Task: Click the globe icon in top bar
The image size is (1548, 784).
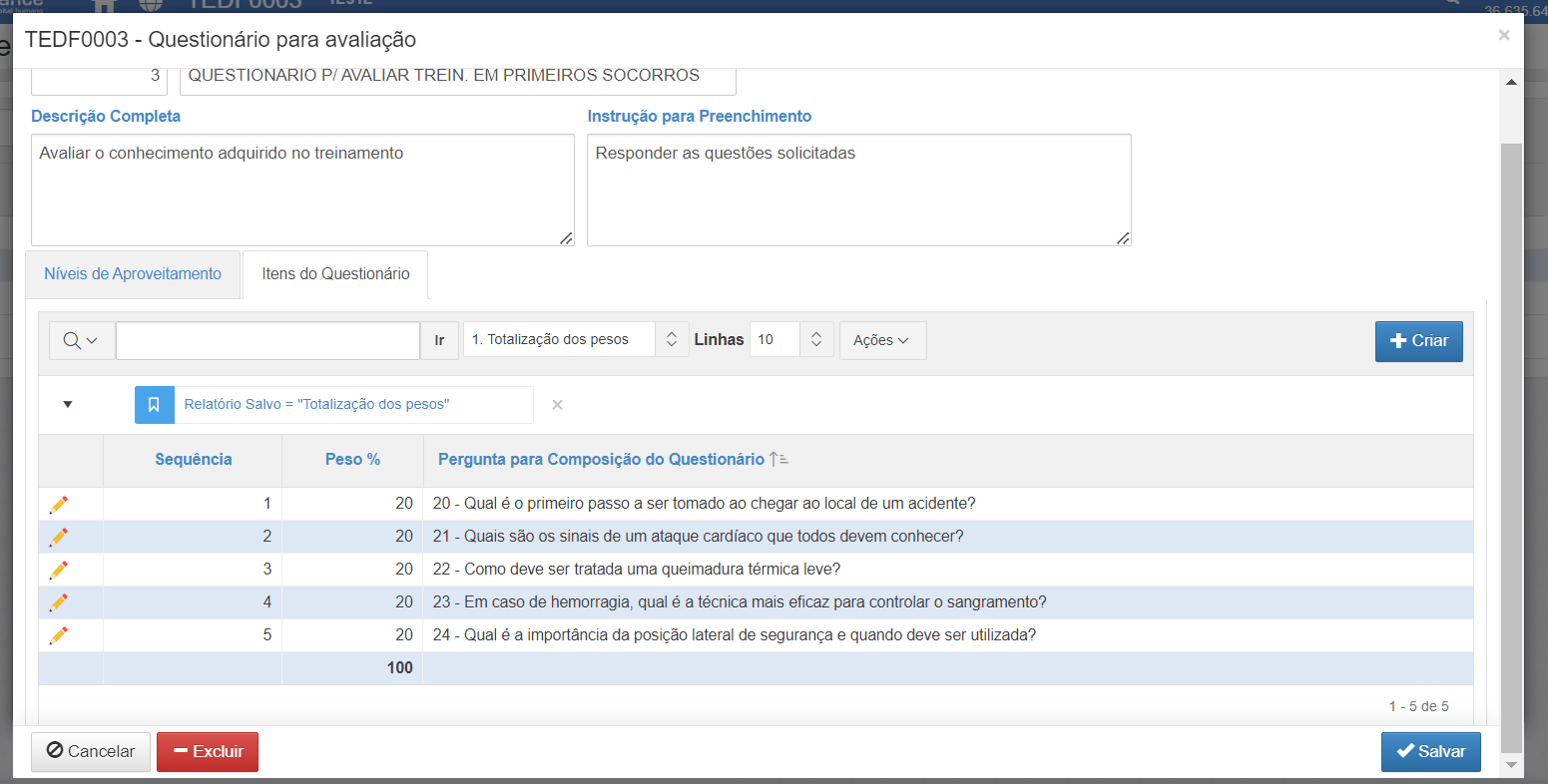Action: pyautogui.click(x=151, y=5)
